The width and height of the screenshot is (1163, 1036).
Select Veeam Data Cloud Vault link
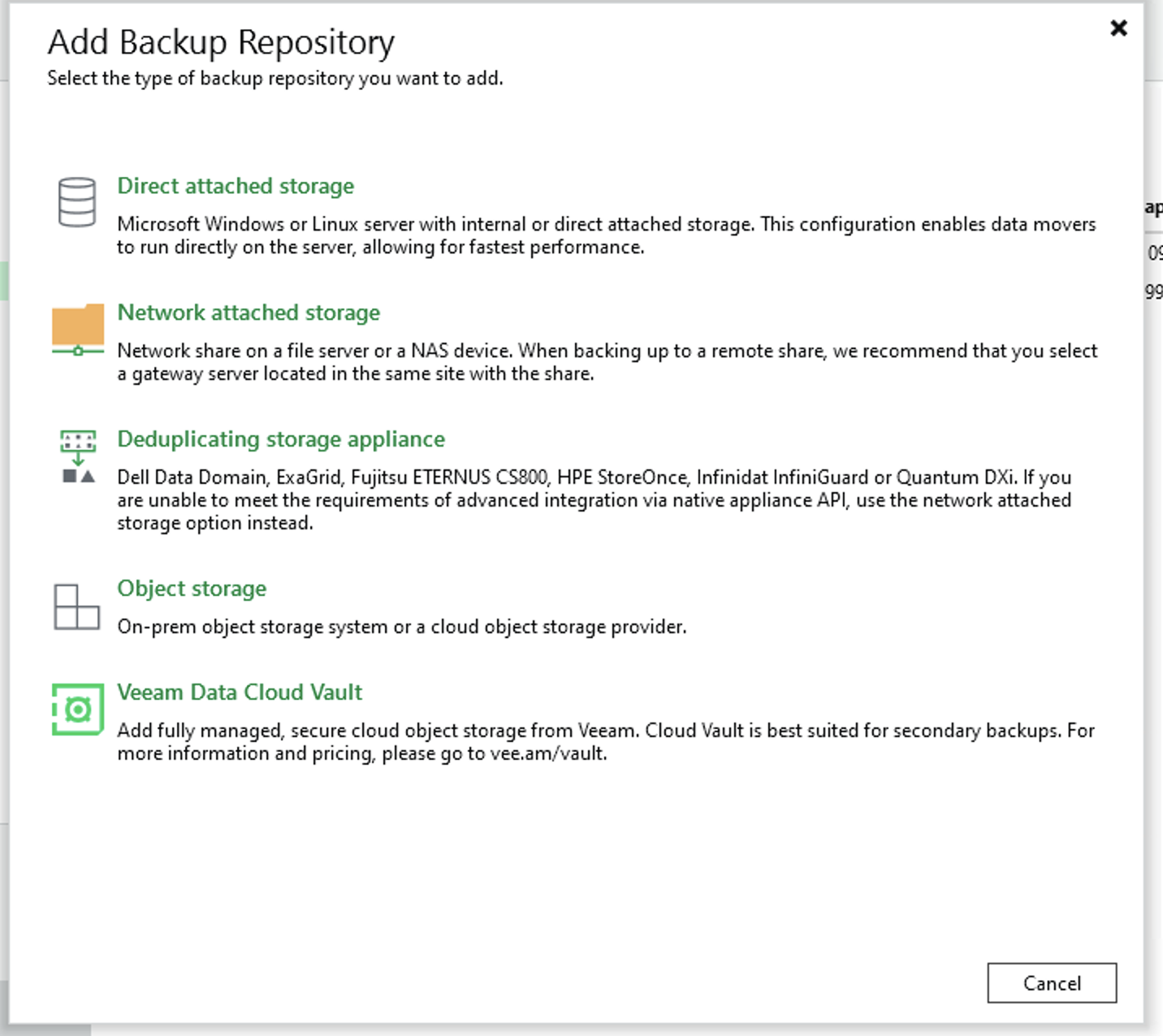[240, 693]
